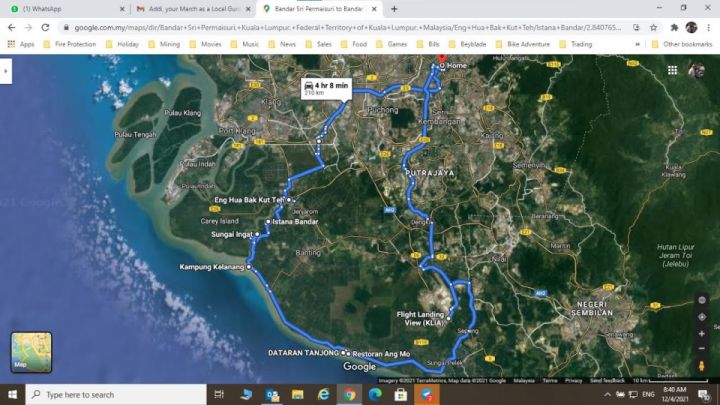Click the Malaysia region link

(523, 381)
